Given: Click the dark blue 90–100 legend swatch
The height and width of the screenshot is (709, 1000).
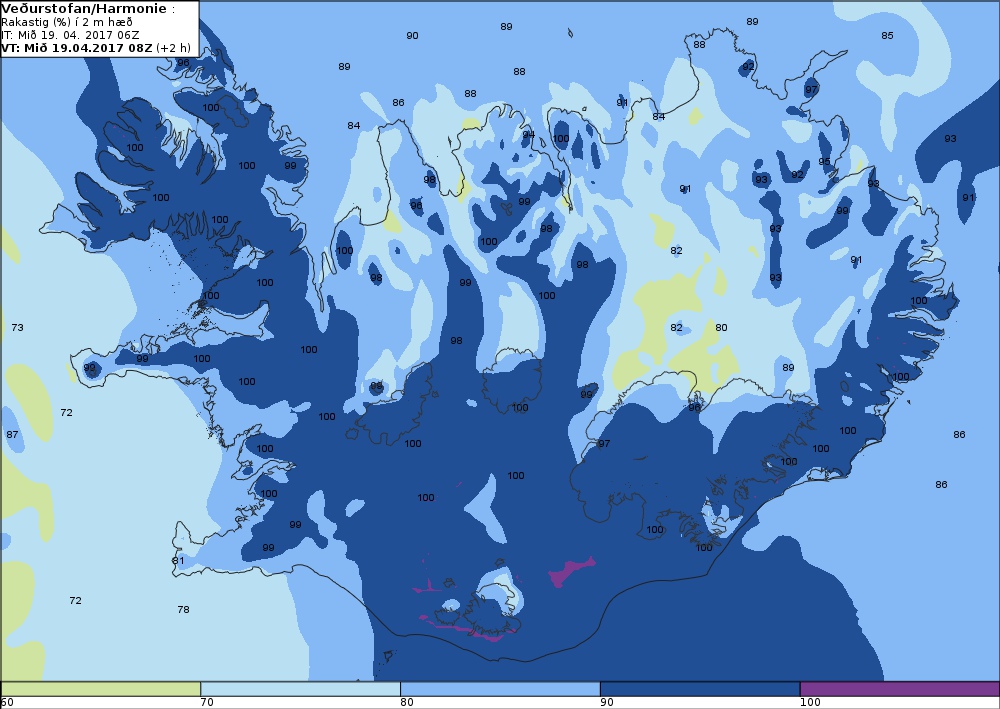Looking at the screenshot, I should 700,689.
